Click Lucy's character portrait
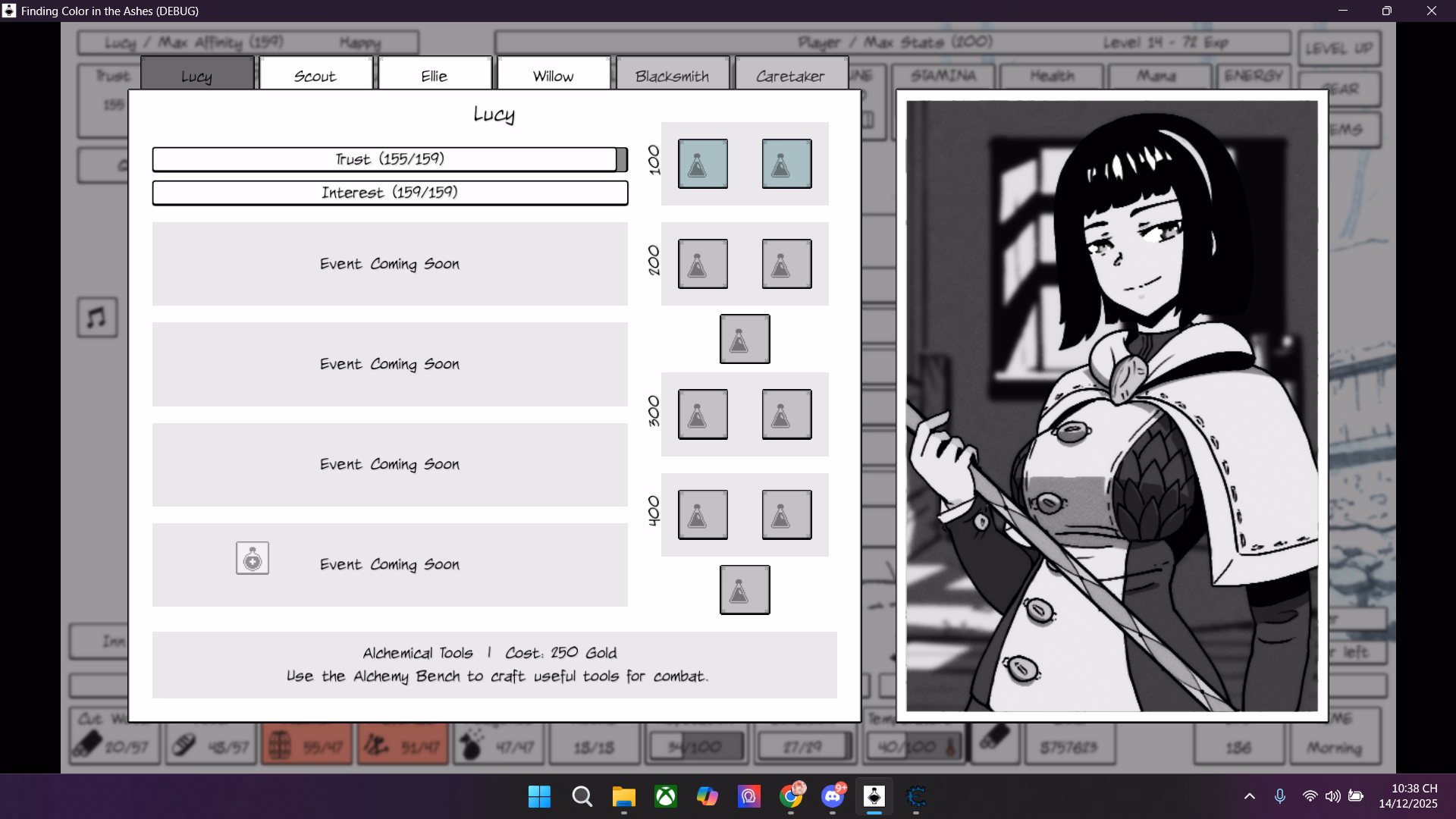 pyautogui.click(x=1112, y=406)
